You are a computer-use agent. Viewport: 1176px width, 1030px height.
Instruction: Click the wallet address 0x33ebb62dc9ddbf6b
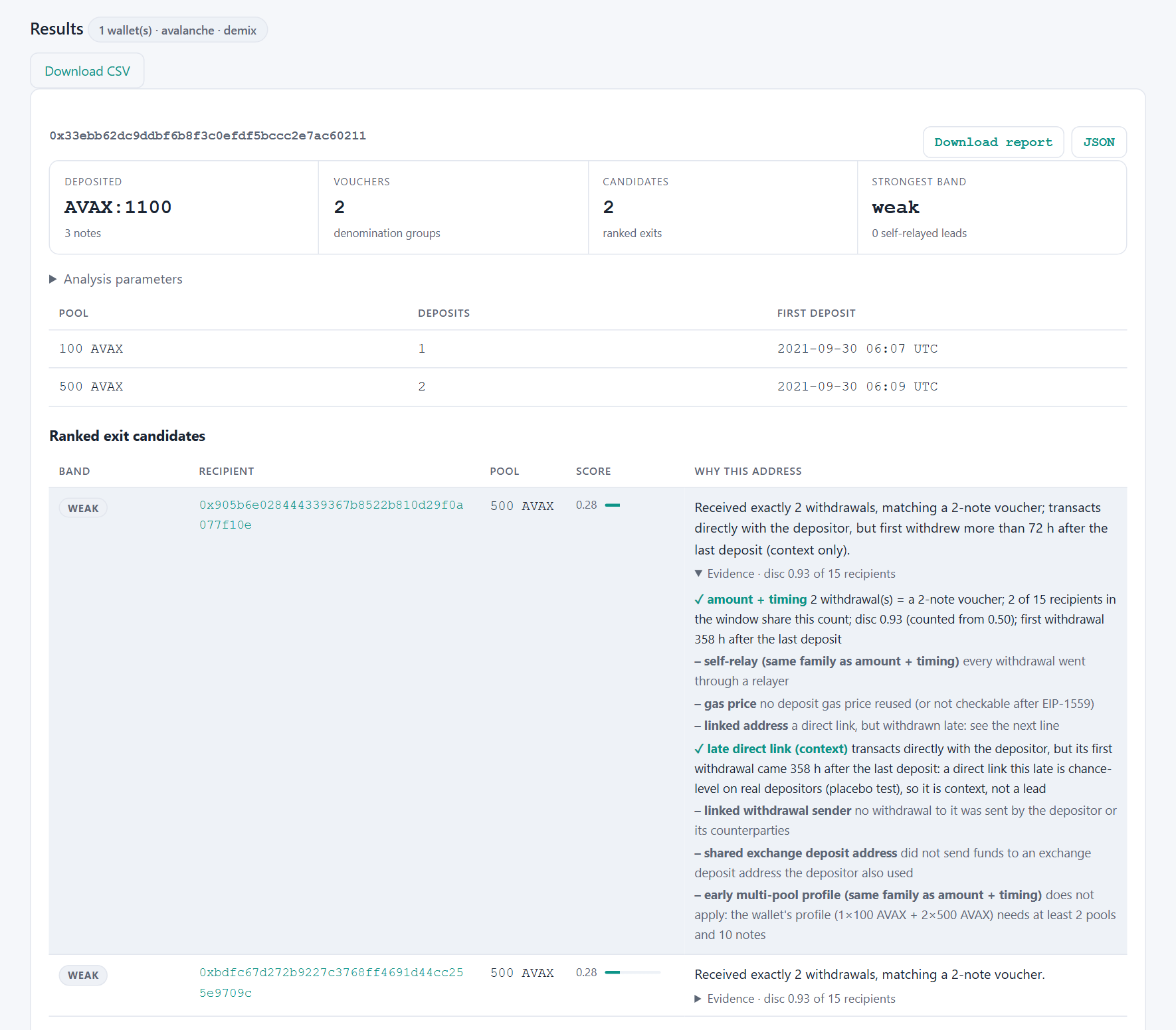tap(208, 135)
